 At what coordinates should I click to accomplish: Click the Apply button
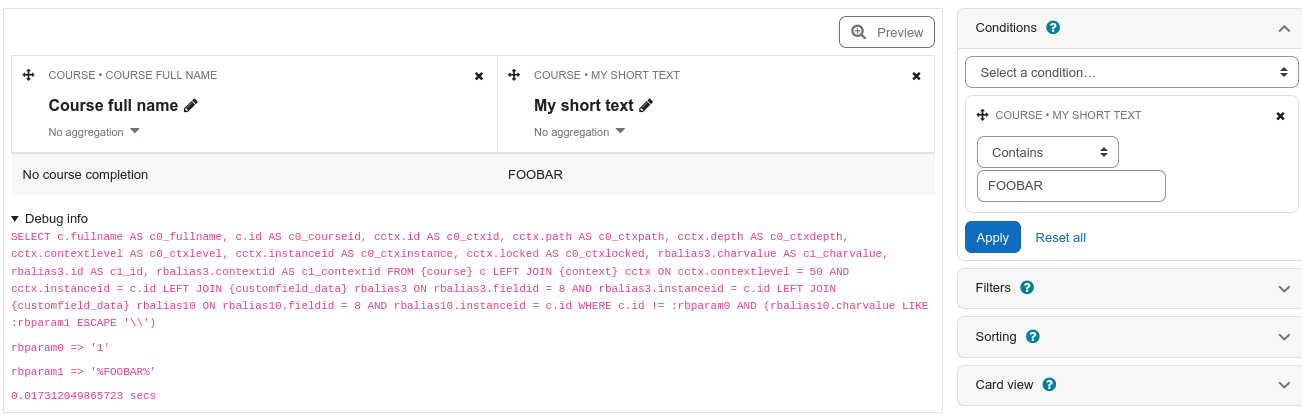pos(993,237)
